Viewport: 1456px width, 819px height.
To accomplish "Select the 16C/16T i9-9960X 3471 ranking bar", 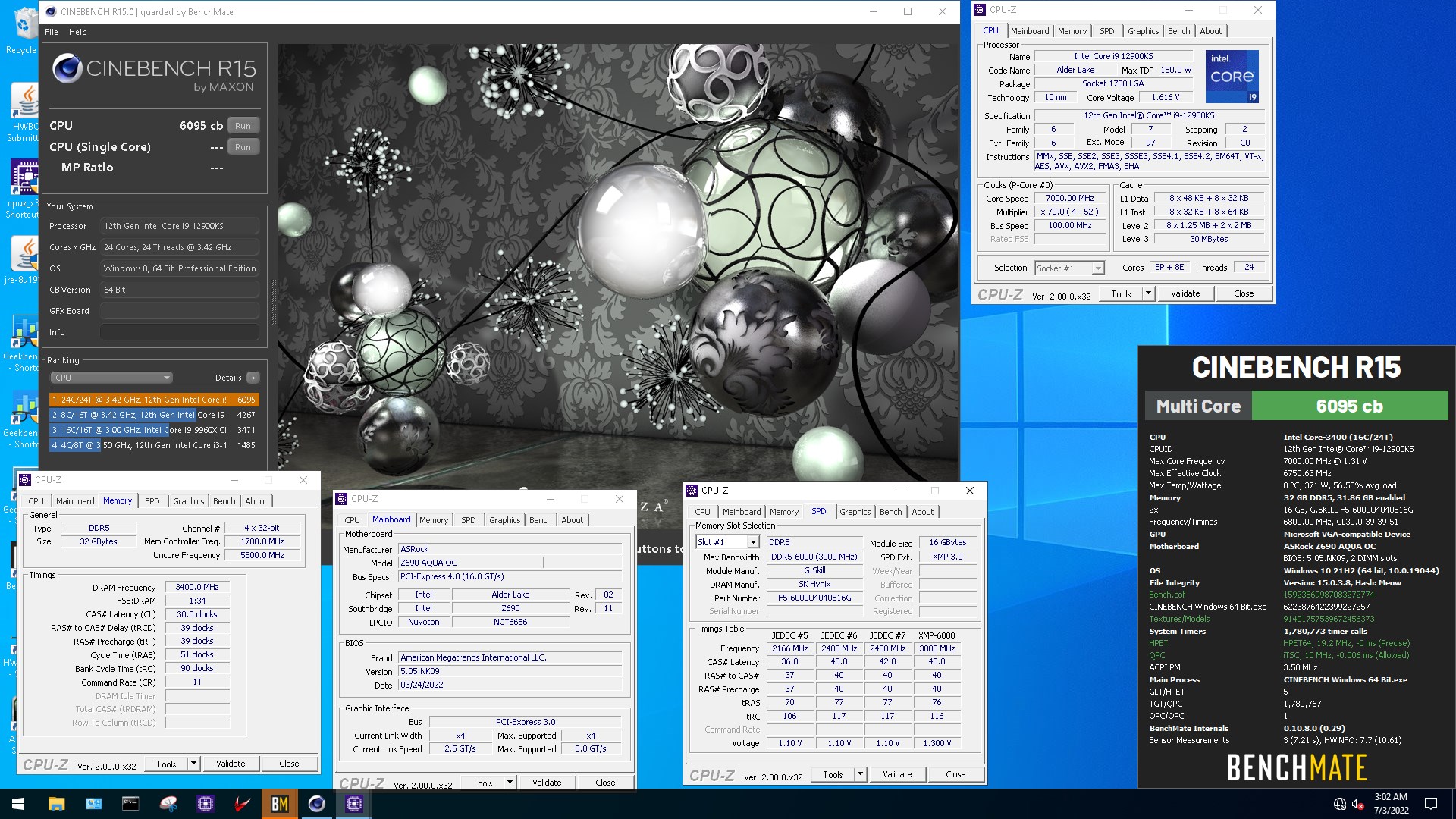I will 154,430.
